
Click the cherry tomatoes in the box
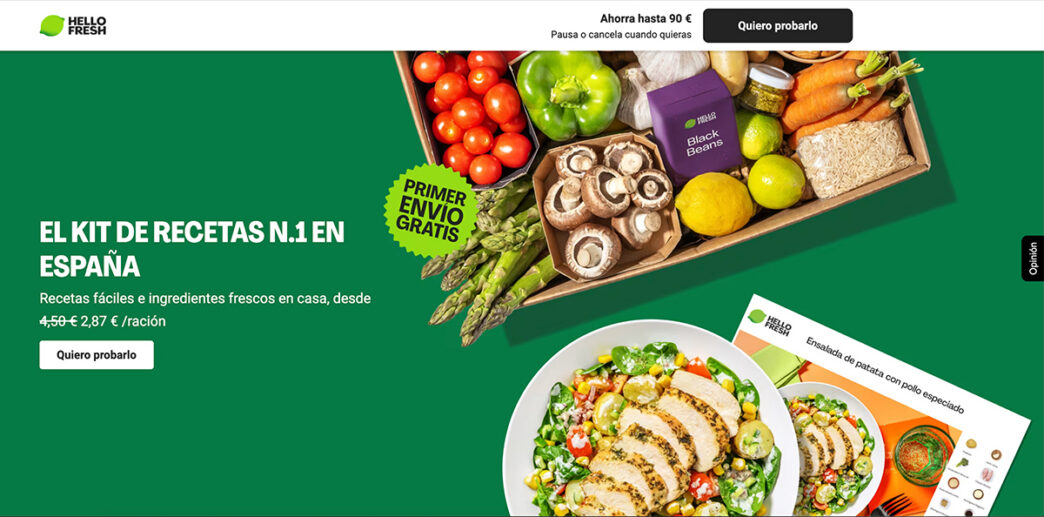(474, 113)
